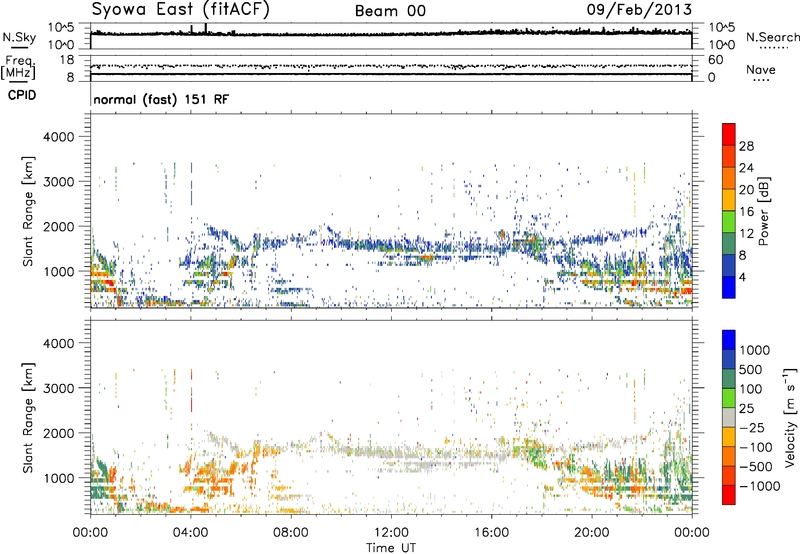
Task: Click the '20:00' time axis tick label
Action: [591, 533]
